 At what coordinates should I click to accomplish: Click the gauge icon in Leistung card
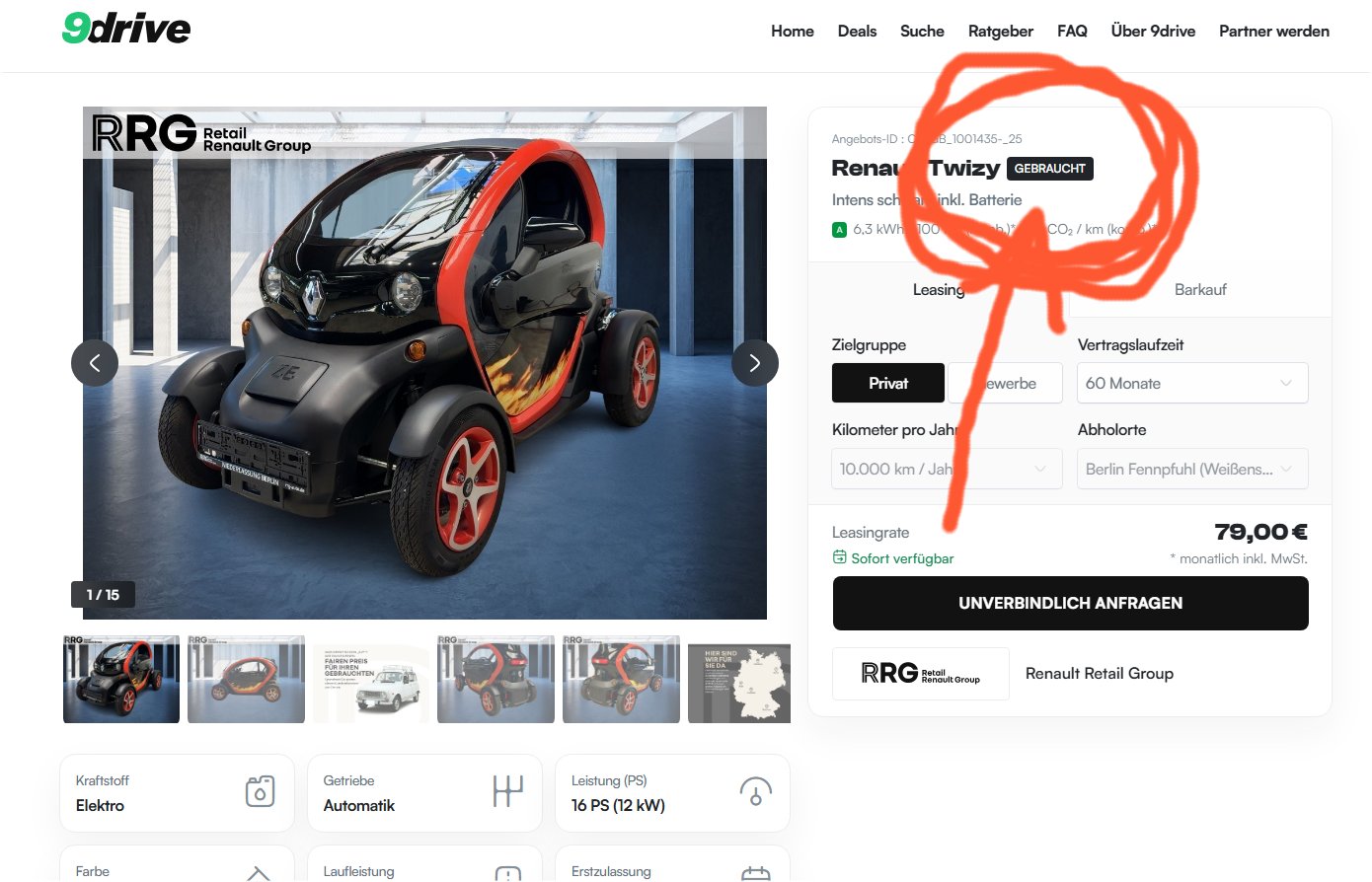[x=755, y=791]
